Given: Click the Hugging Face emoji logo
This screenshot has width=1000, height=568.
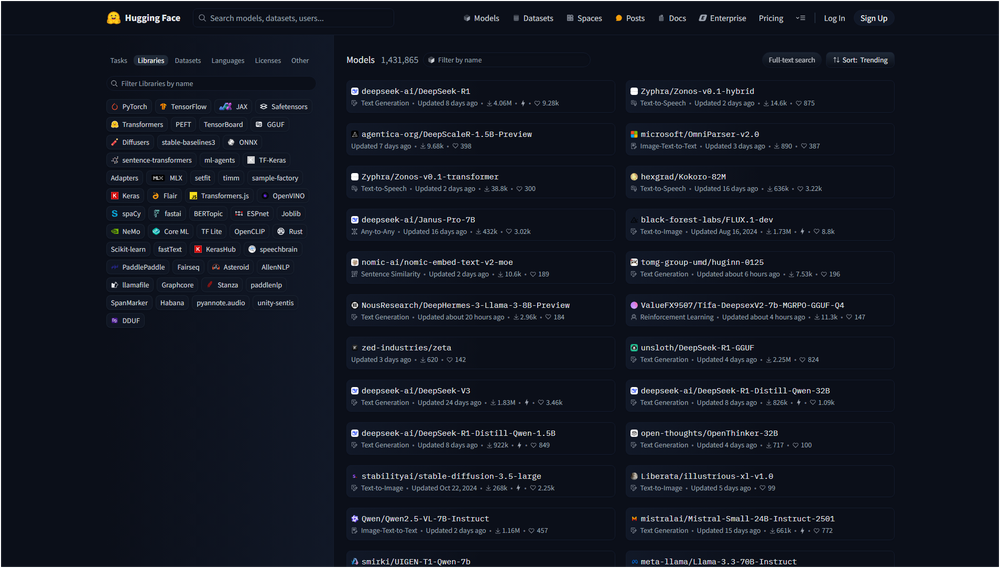Looking at the screenshot, I should [114, 18].
